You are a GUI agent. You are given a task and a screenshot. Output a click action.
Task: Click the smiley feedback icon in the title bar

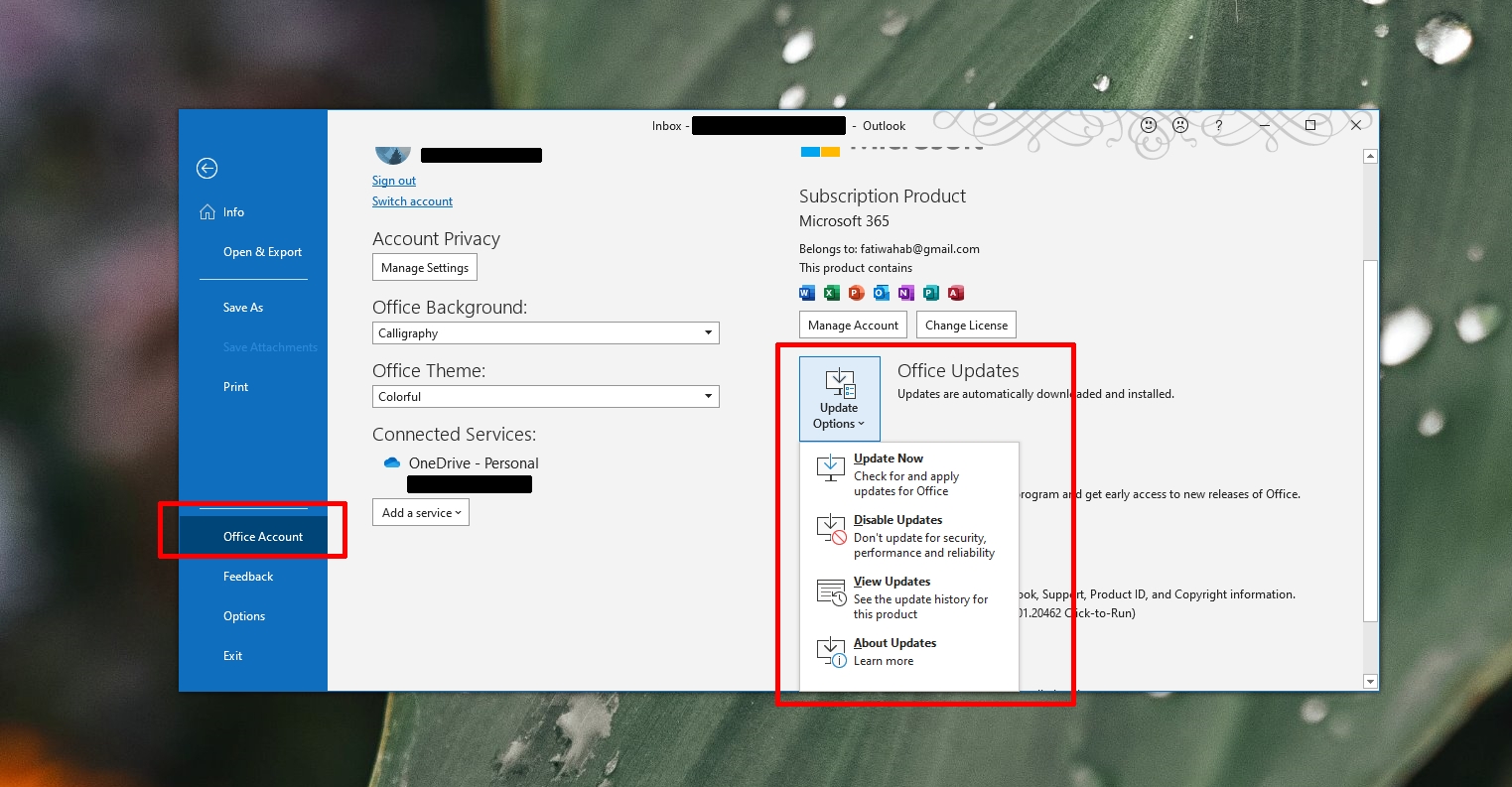[1149, 125]
